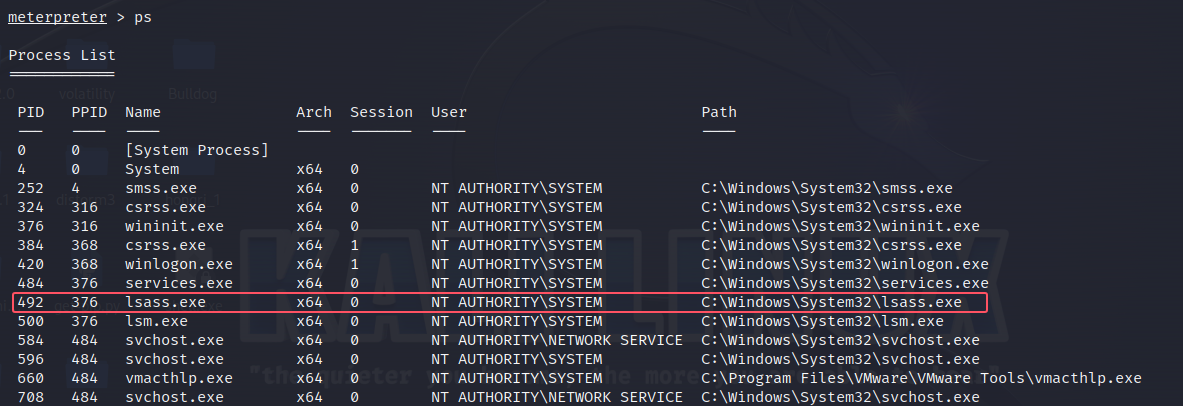Click the User column header
Viewport: 1183px width, 406px height.
449,112
